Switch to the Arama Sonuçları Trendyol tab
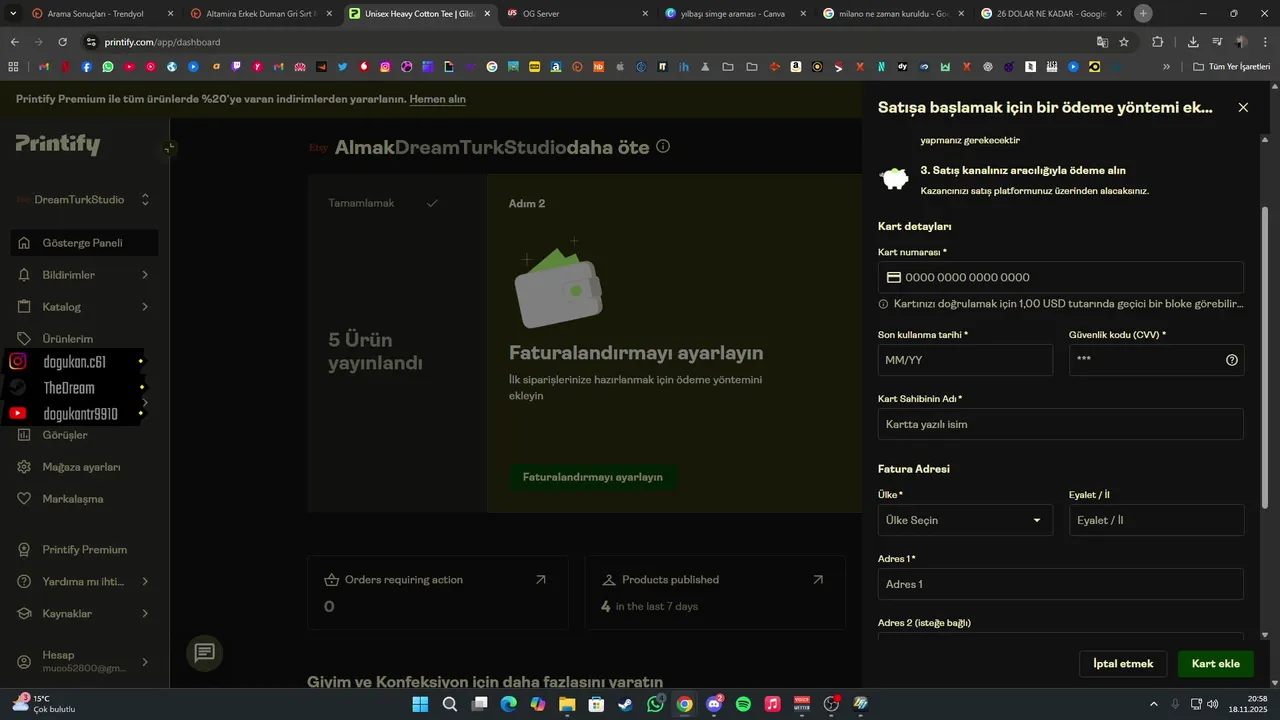The image size is (1280, 720). click(104, 14)
